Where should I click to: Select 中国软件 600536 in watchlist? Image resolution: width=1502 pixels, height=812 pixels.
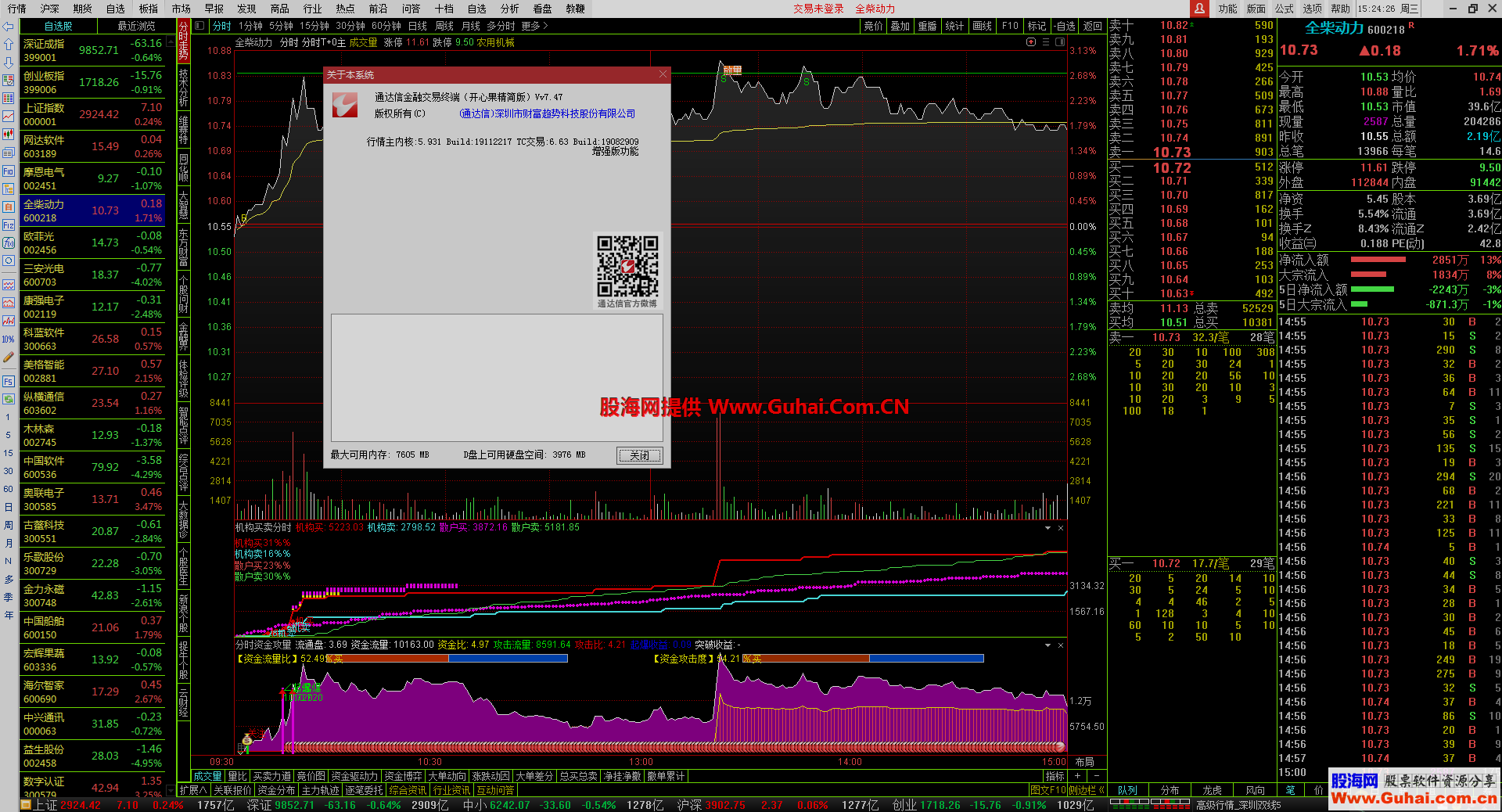coord(92,467)
